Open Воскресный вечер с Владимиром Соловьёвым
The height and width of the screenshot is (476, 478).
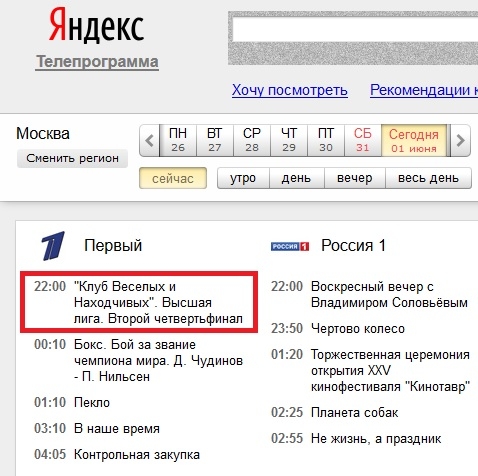tap(389, 295)
